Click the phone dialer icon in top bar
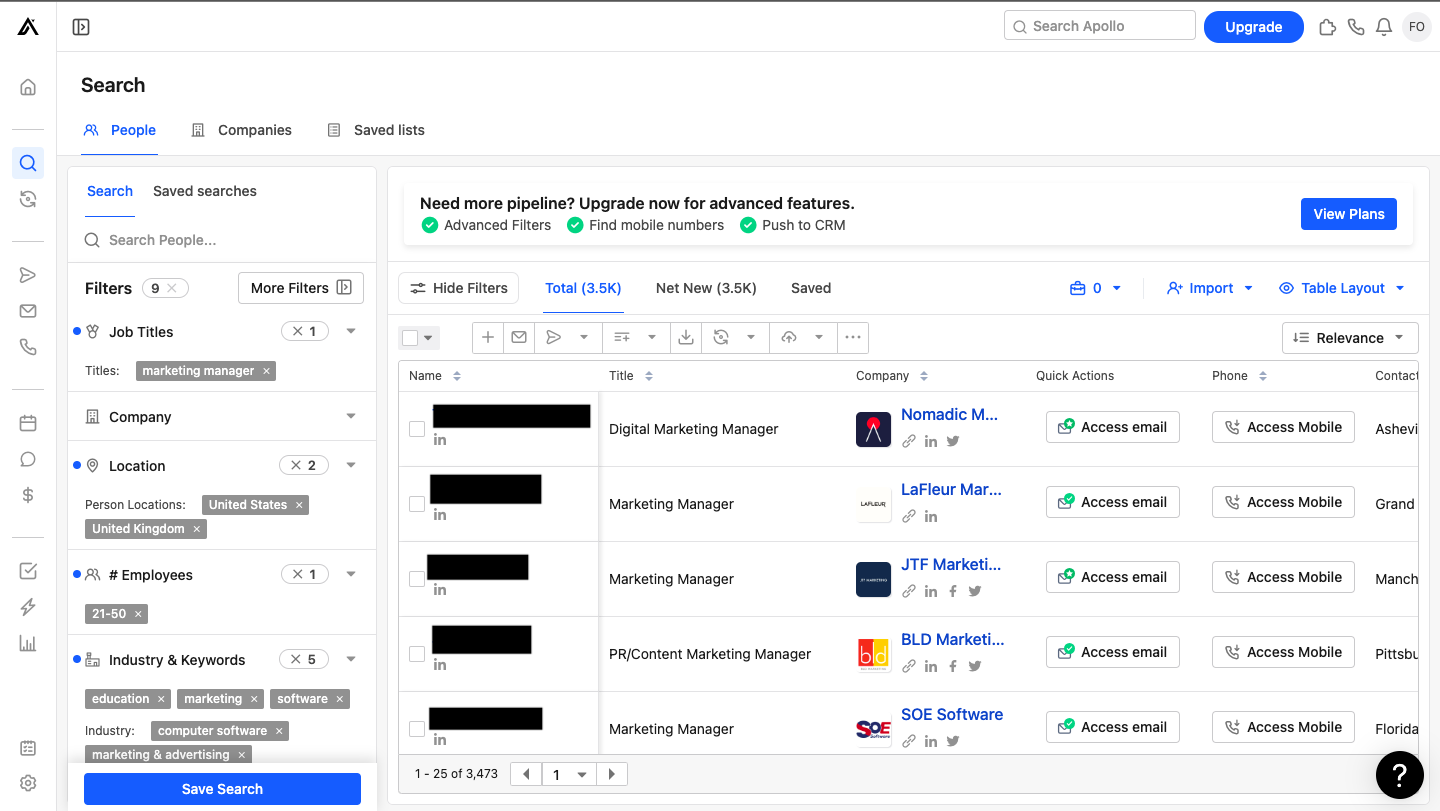The width and height of the screenshot is (1440, 811). click(x=1356, y=27)
